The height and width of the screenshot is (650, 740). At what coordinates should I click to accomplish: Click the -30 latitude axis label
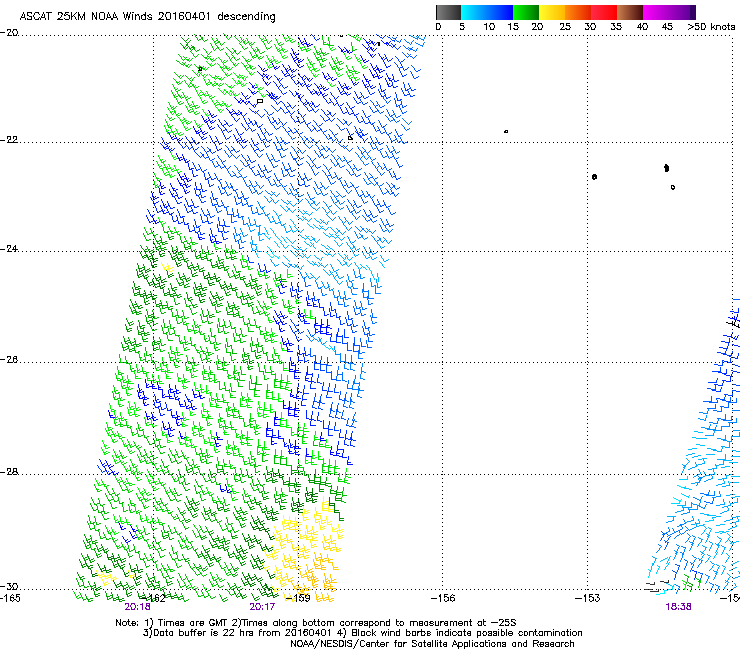[x=9, y=586]
